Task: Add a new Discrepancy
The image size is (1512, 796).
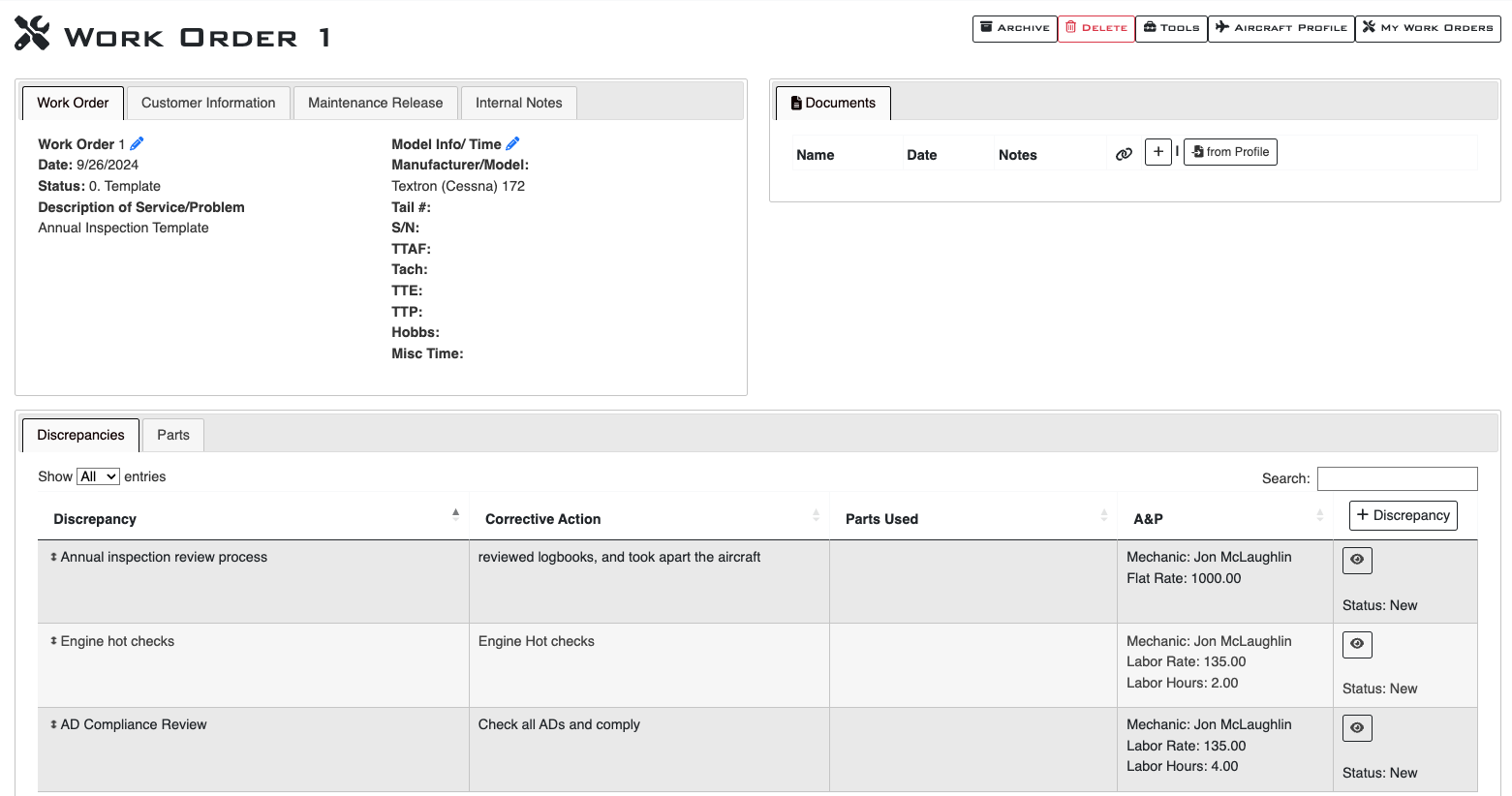Action: (x=1403, y=515)
